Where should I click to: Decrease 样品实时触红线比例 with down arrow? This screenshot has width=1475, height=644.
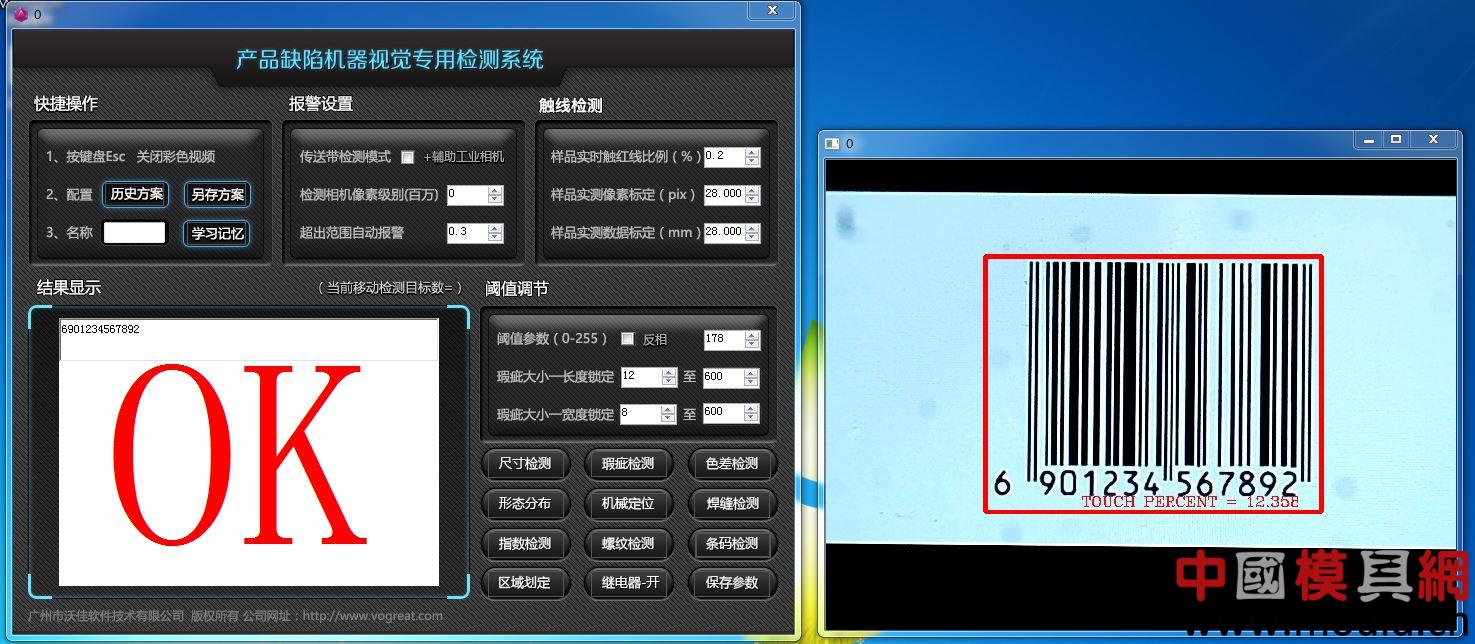[752, 162]
